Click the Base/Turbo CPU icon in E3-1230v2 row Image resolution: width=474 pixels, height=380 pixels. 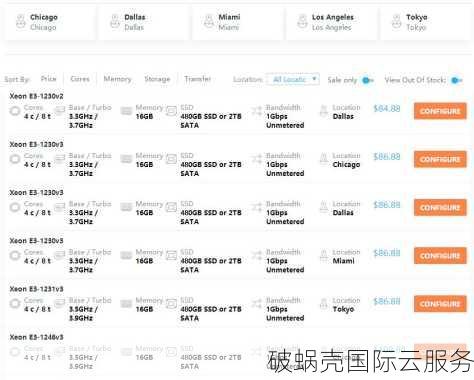tap(60, 110)
